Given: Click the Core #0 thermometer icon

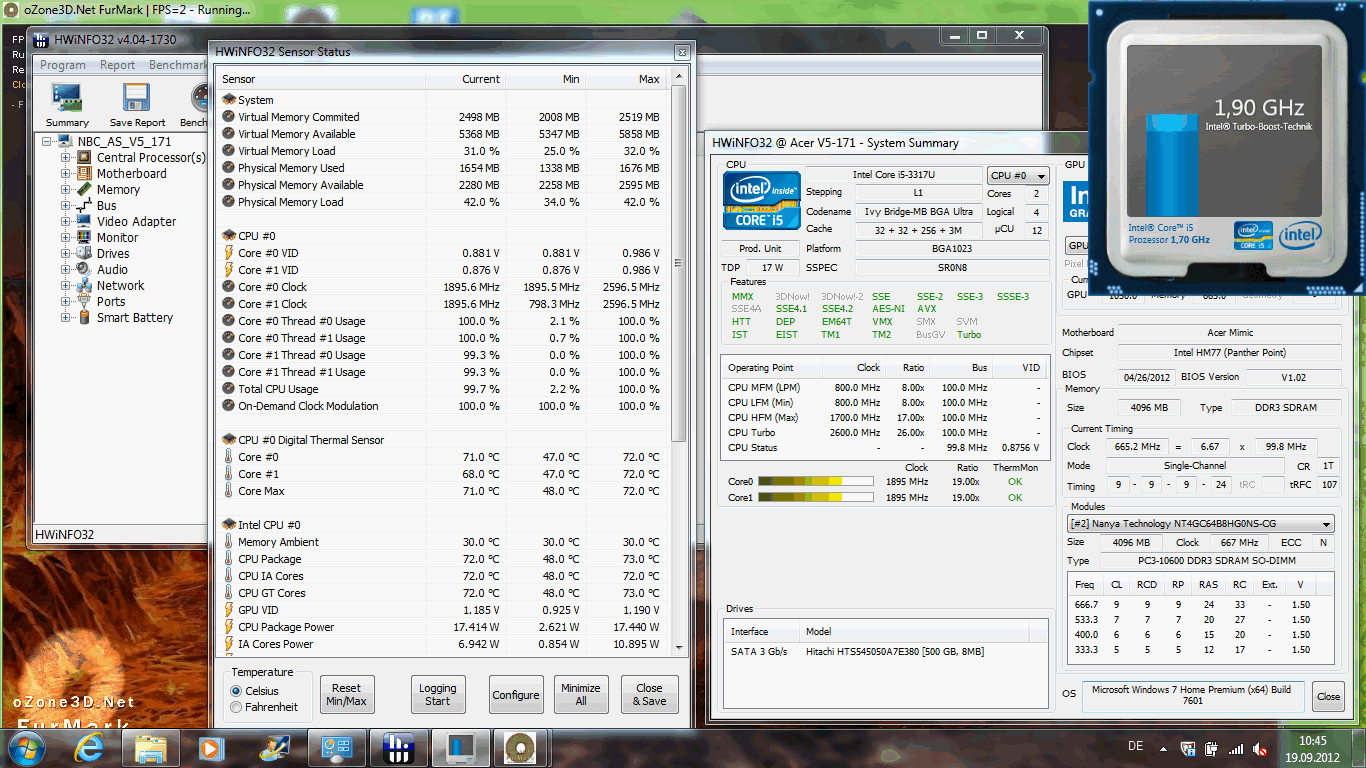Looking at the screenshot, I should (229, 457).
